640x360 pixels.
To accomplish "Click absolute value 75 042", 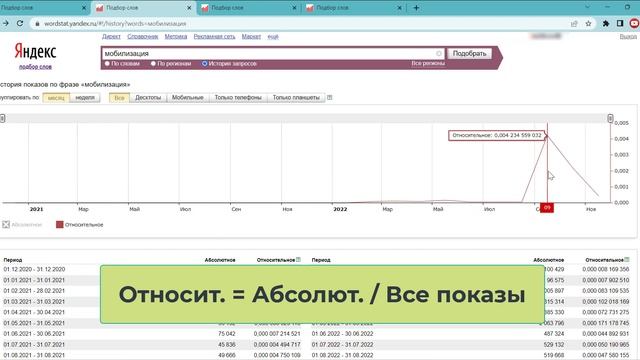I will 227,334.
